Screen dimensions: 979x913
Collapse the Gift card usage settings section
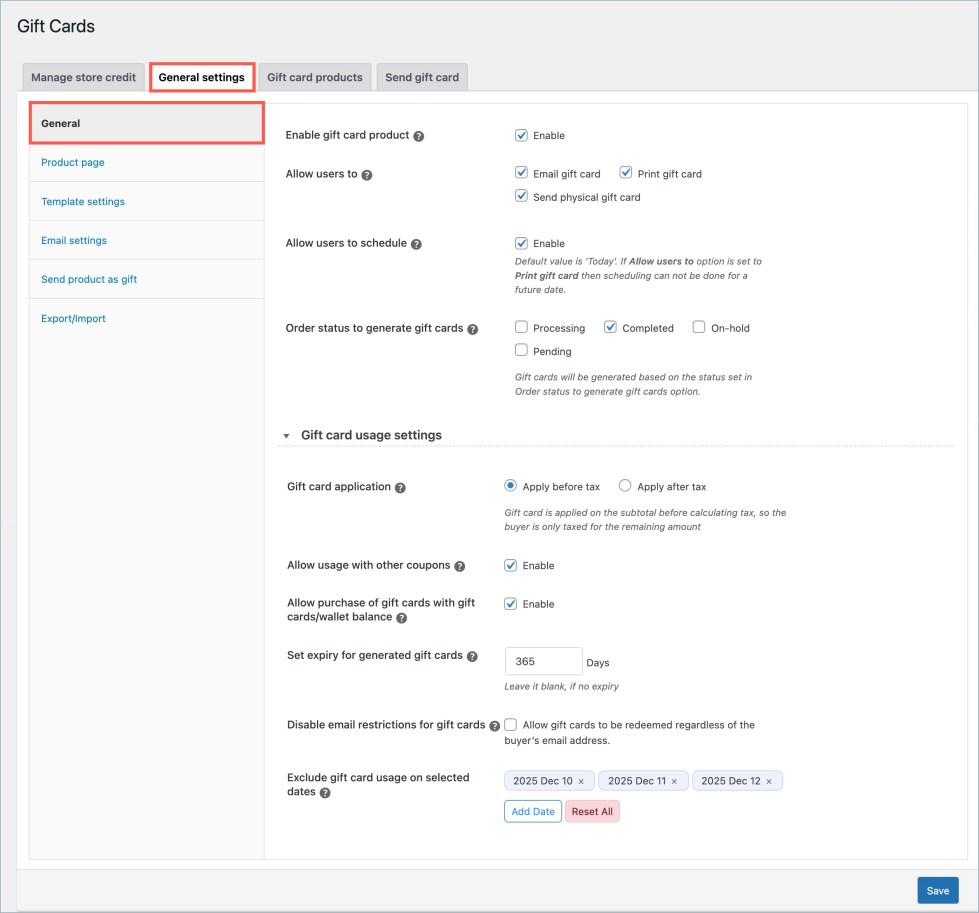coord(287,436)
